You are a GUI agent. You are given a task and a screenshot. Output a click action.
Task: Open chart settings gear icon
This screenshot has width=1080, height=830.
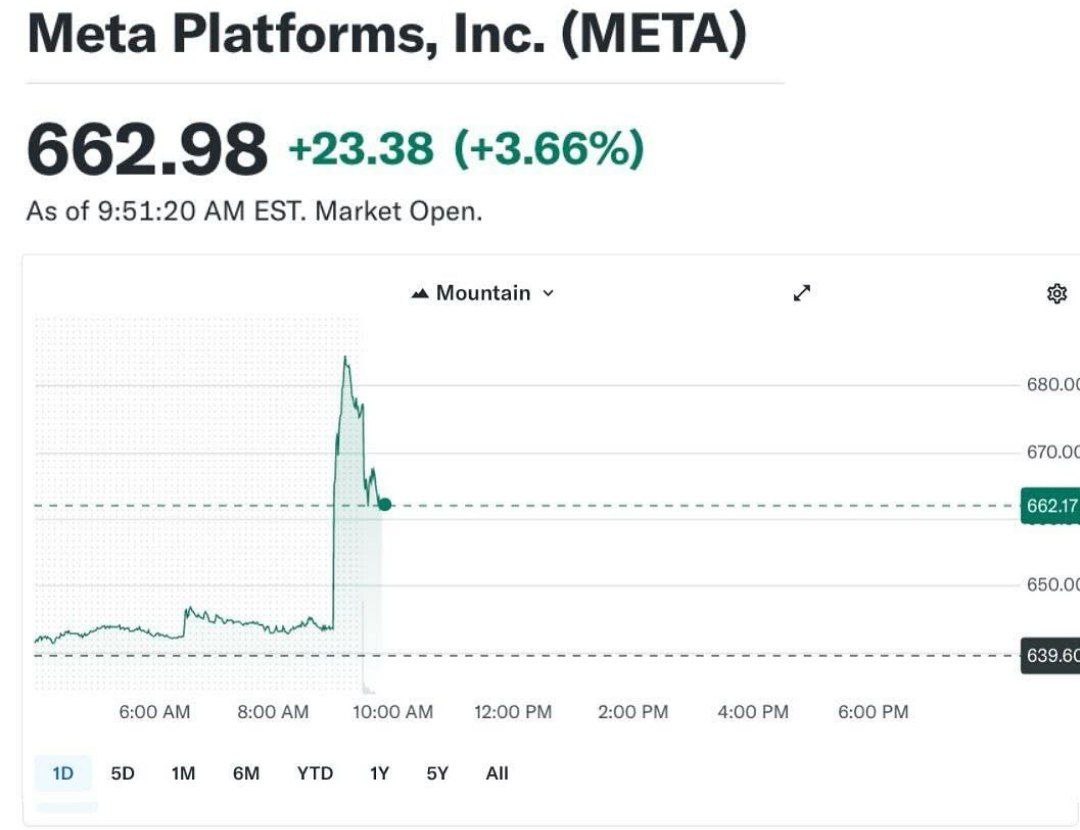(1056, 293)
